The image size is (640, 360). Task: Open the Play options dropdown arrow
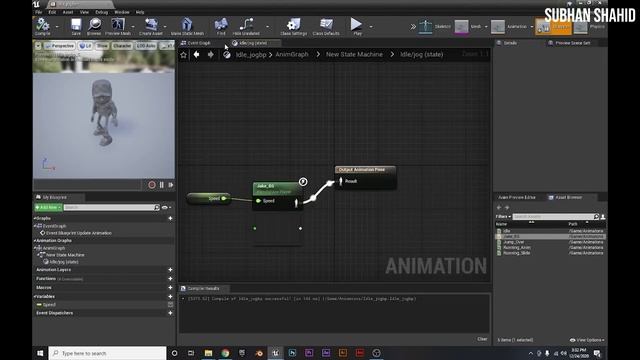[x=371, y=27]
